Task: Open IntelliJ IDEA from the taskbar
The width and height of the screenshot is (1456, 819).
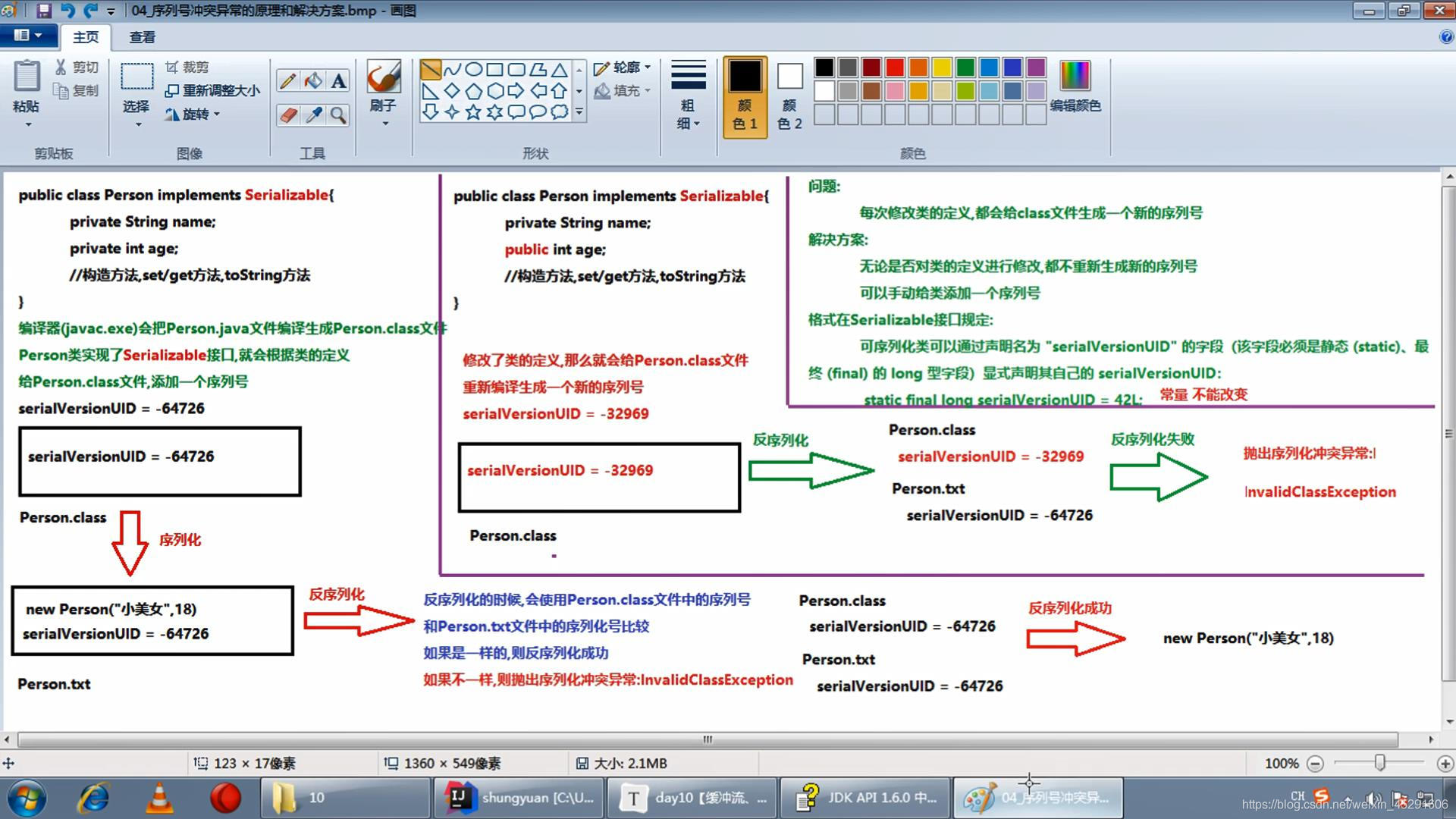Action: pyautogui.click(x=520, y=798)
